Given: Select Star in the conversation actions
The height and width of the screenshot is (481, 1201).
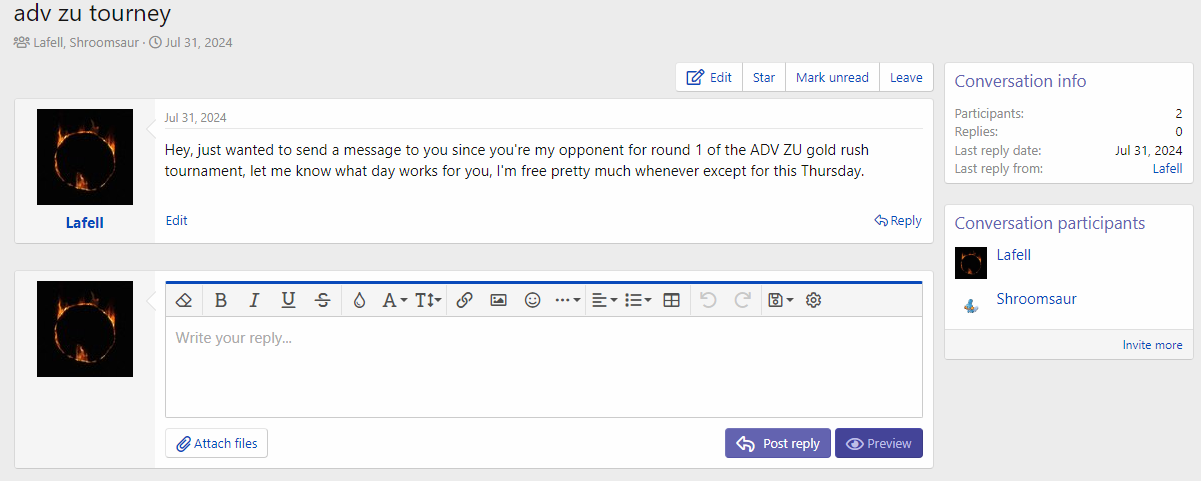Looking at the screenshot, I should point(764,77).
